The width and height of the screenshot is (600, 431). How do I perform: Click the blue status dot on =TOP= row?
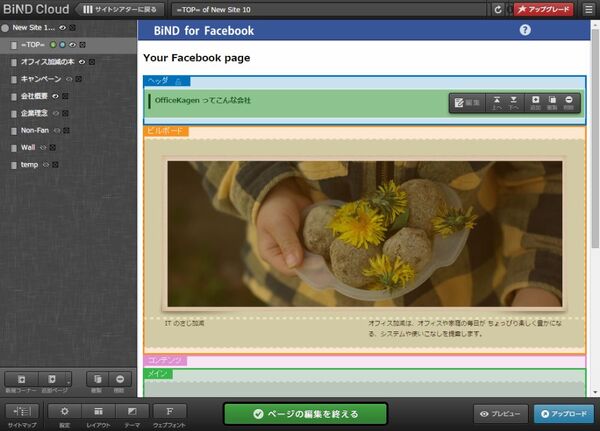62,45
